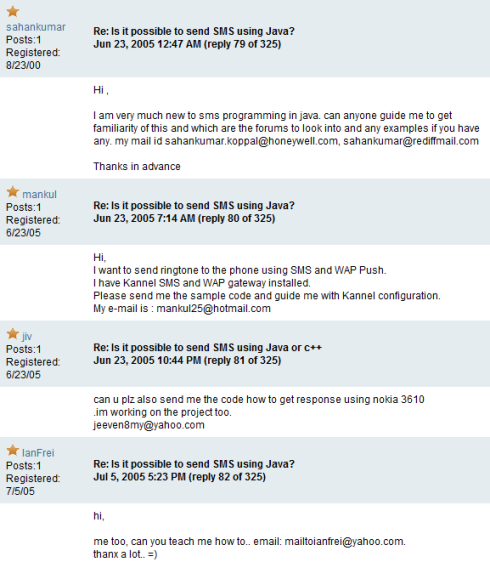
Task: Click the 'Thanks in advance' text line
Action: click(137, 167)
